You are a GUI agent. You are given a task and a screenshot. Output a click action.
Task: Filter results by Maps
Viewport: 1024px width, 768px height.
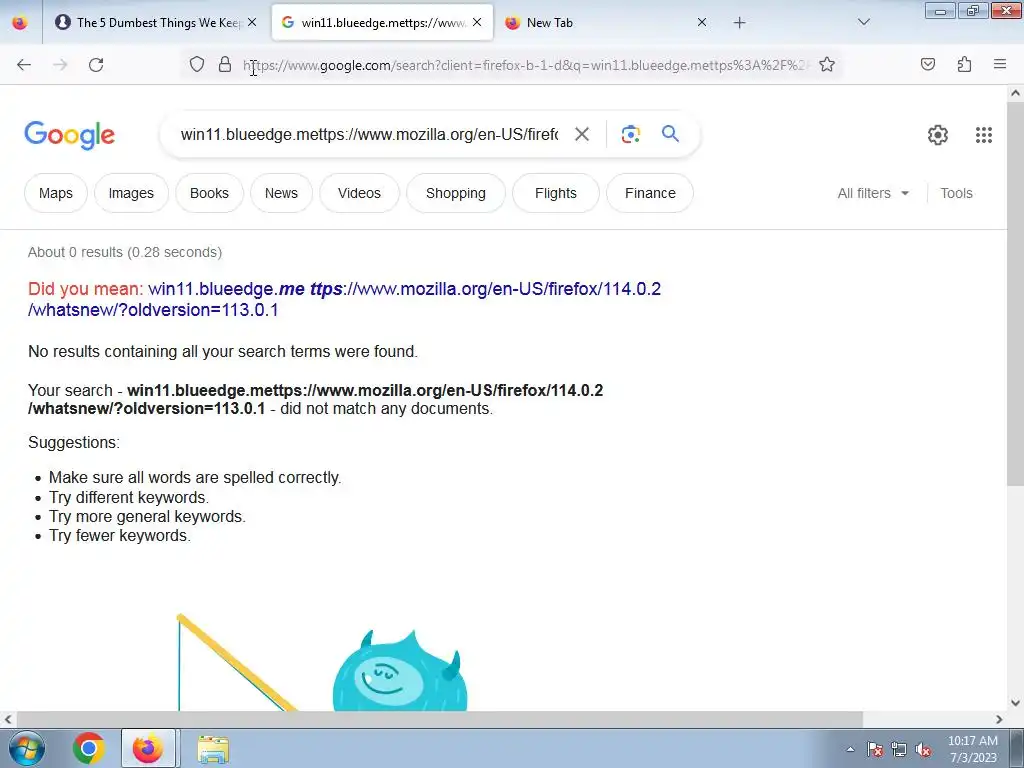[56, 193]
